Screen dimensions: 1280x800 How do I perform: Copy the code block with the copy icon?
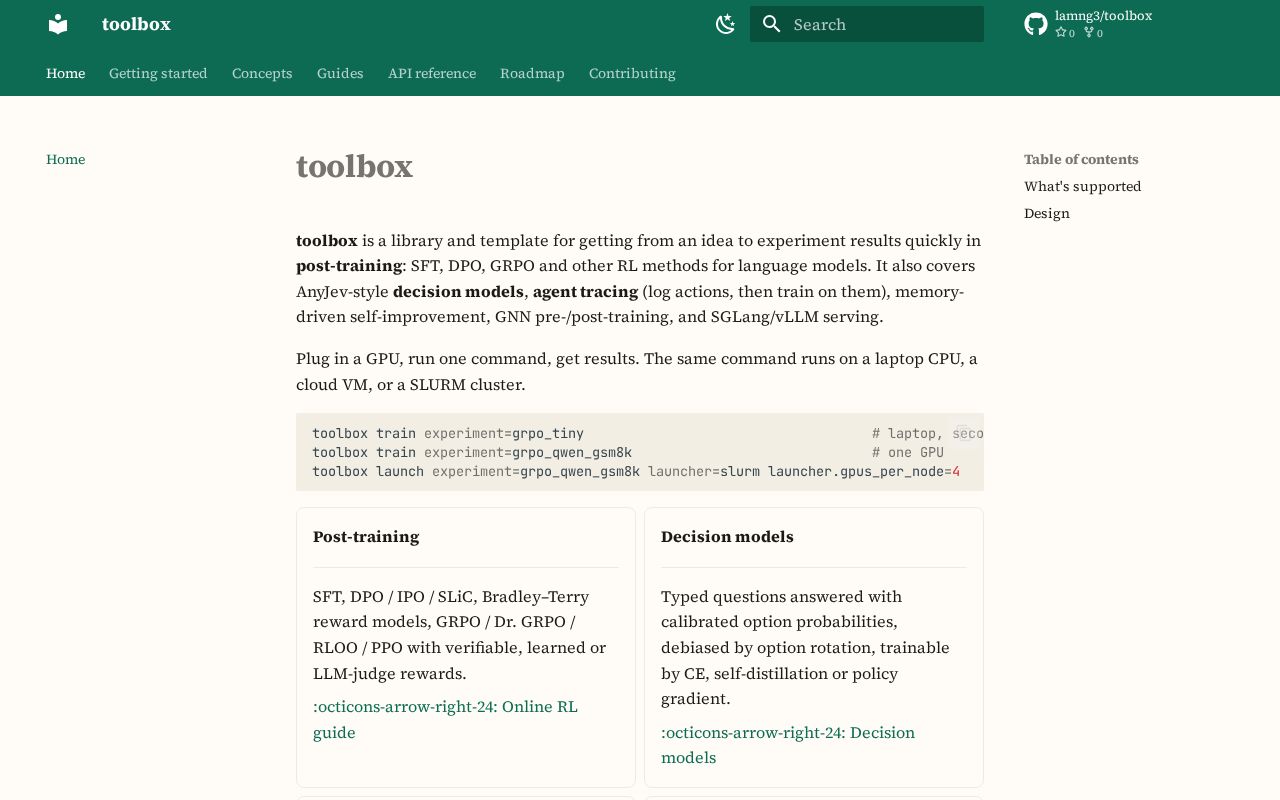pos(962,433)
